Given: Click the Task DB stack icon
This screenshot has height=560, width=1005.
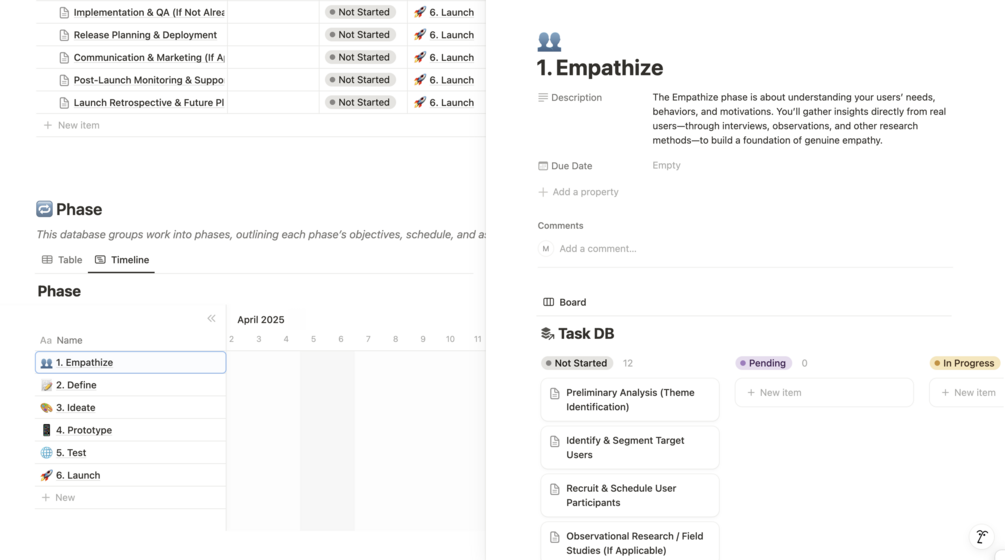Looking at the screenshot, I should pos(547,334).
